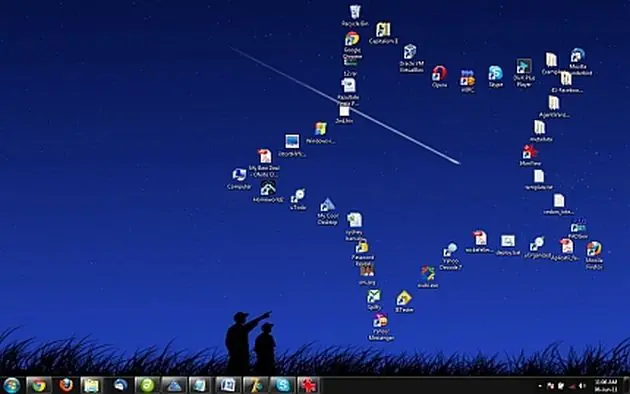Open the Capitalism II desktop shortcut
This screenshot has width=630, height=394.
383,30
